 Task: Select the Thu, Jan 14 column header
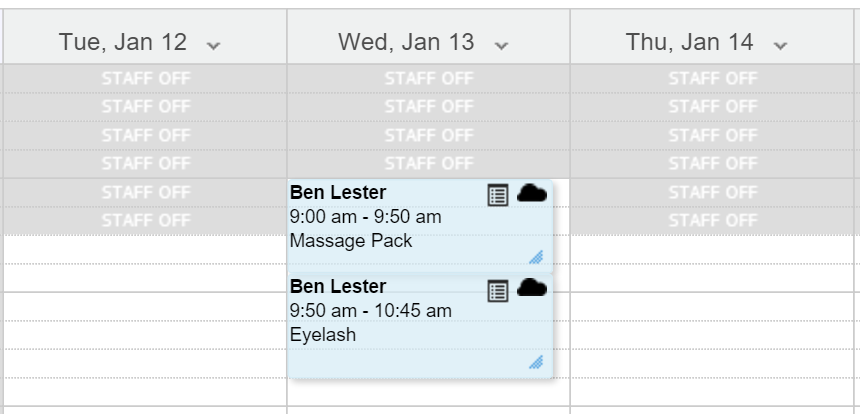(712, 36)
